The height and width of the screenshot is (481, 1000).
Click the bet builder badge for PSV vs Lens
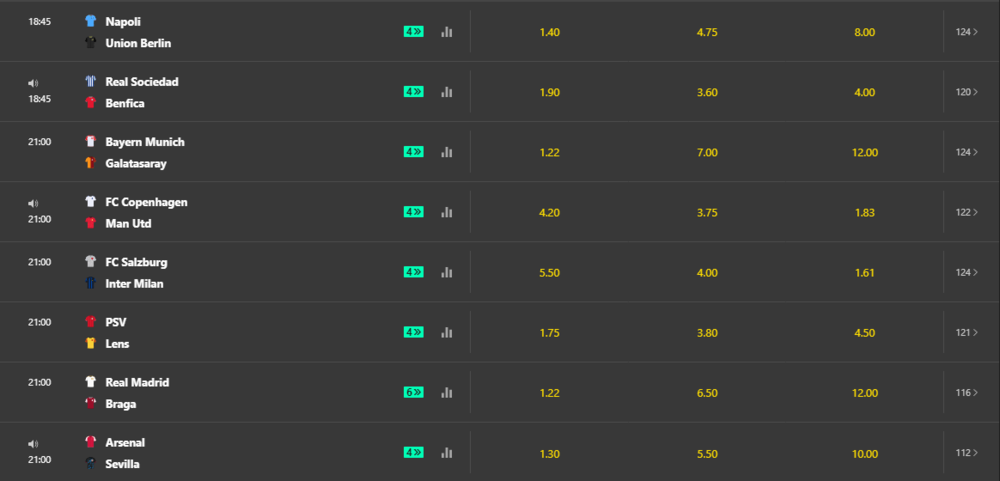[x=413, y=332]
